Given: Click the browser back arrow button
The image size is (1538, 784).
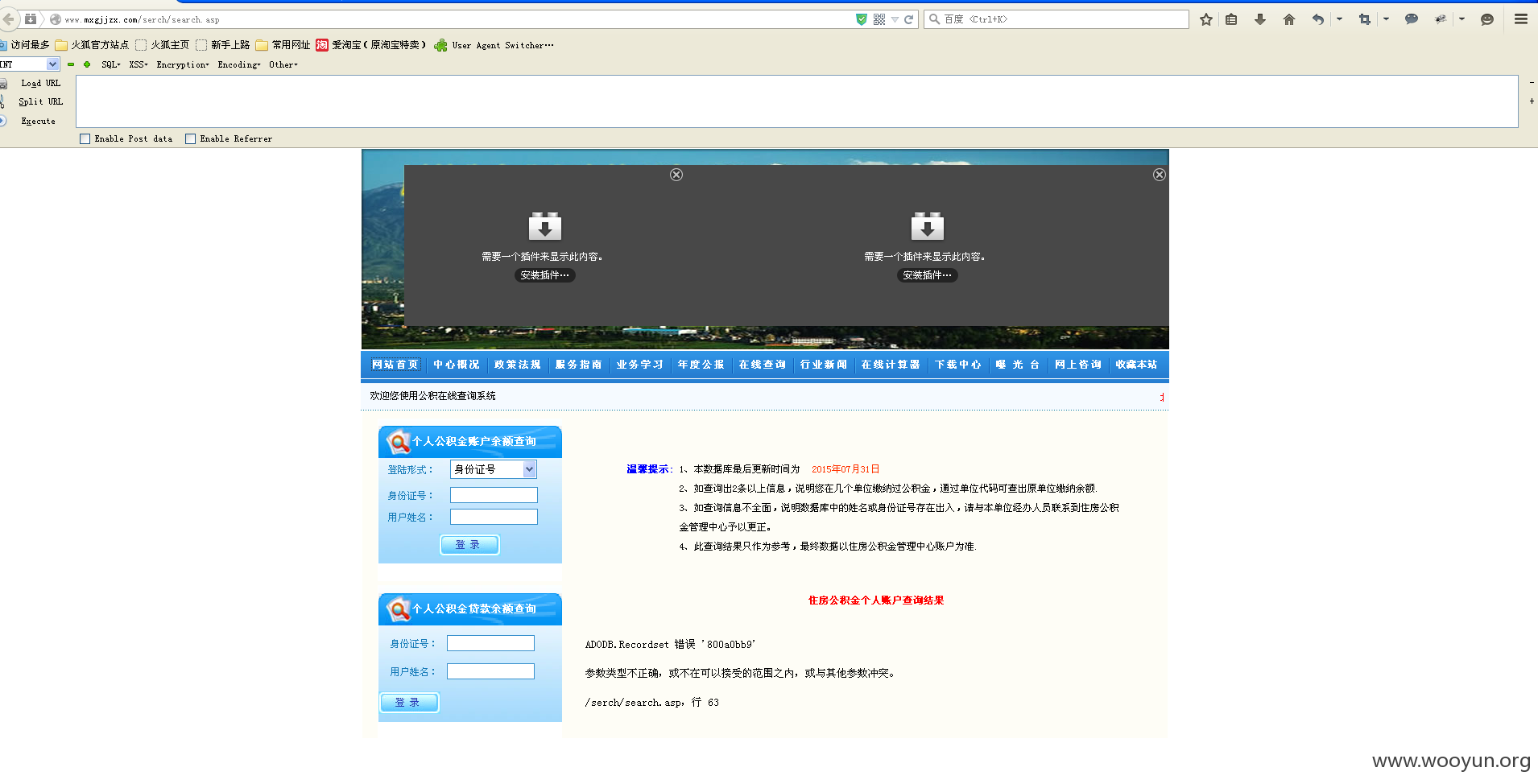Looking at the screenshot, I should pyautogui.click(x=8, y=19).
